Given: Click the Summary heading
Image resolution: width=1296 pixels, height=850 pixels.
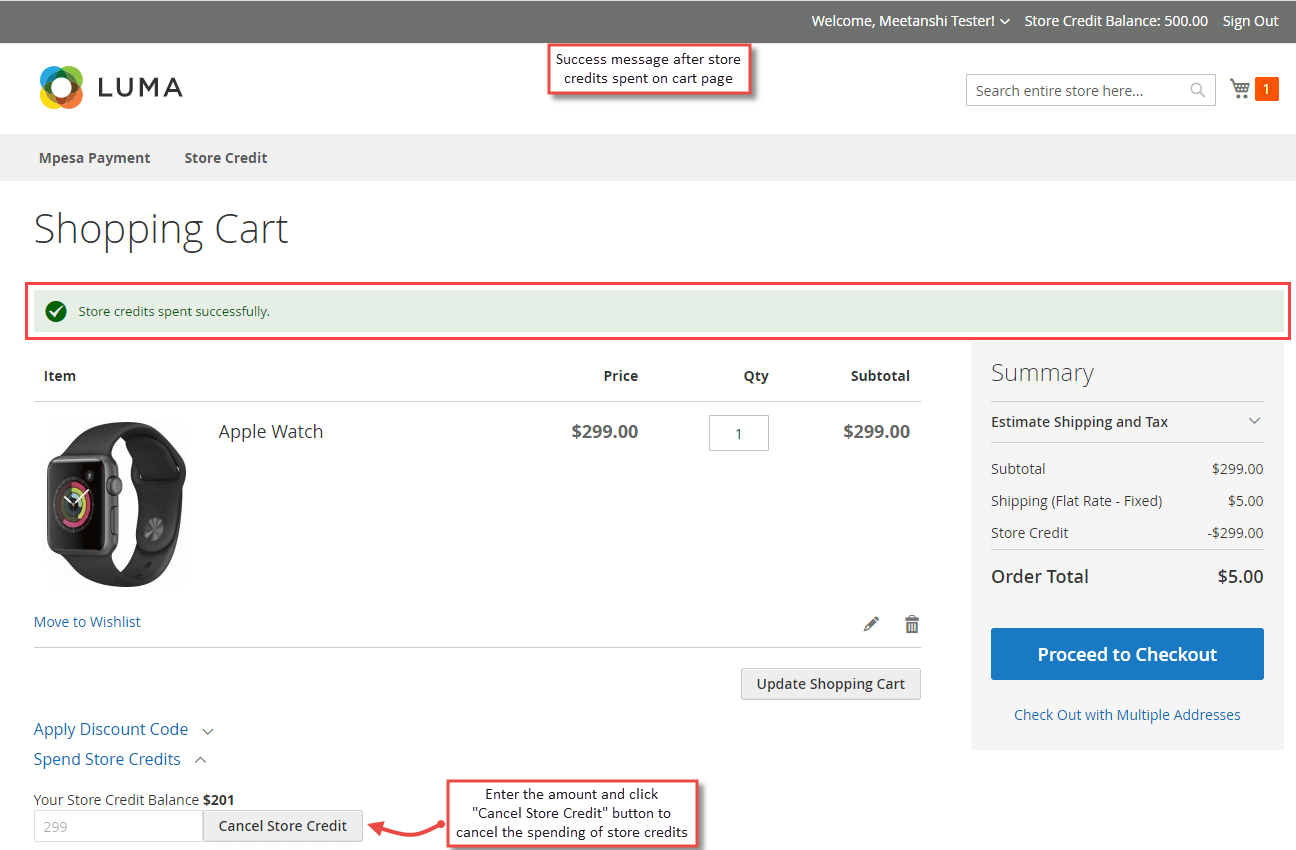Looking at the screenshot, I should 1042,373.
